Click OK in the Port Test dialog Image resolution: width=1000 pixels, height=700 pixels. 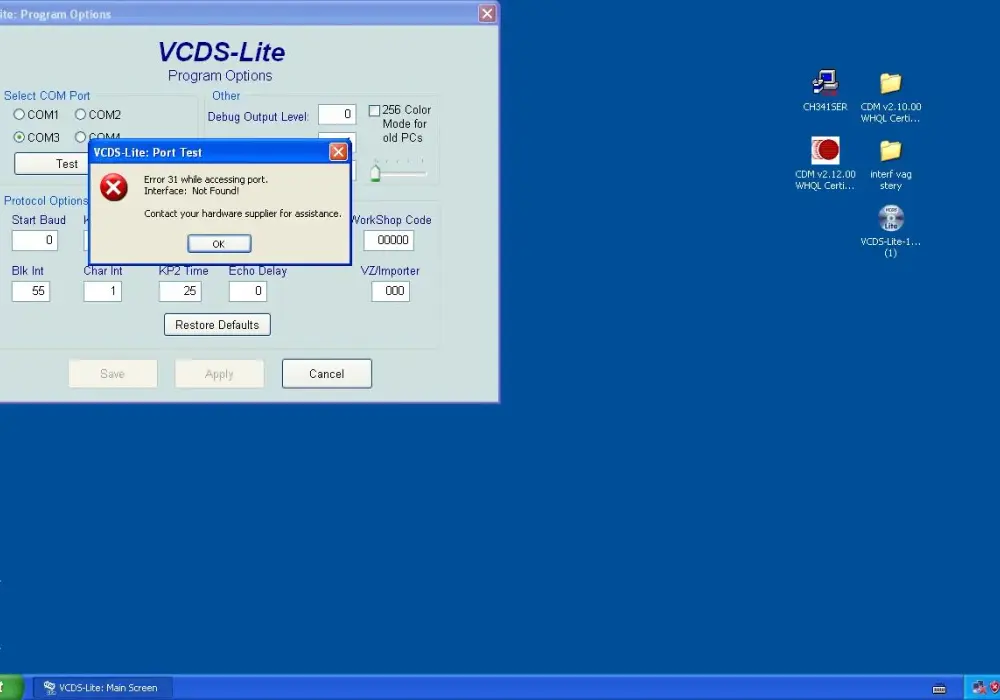coord(219,244)
